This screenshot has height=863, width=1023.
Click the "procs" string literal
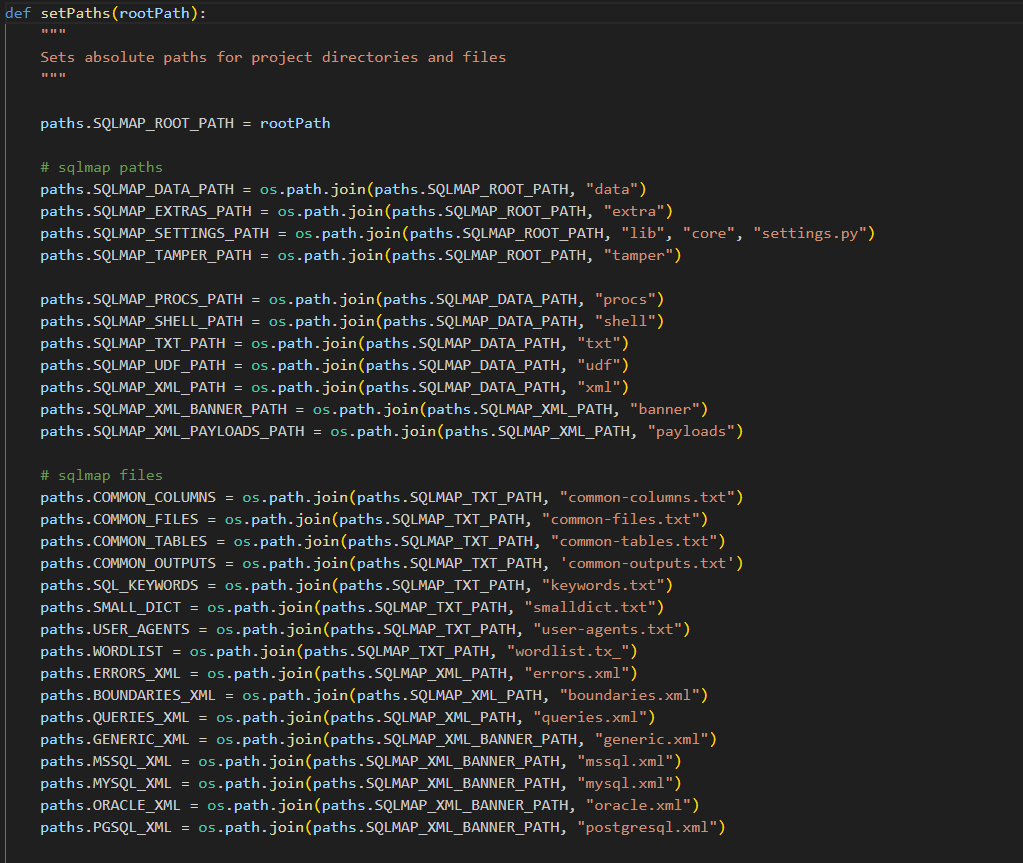coord(625,299)
